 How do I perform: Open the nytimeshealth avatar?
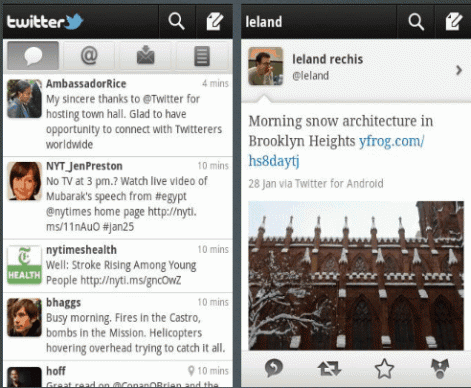coord(24,265)
